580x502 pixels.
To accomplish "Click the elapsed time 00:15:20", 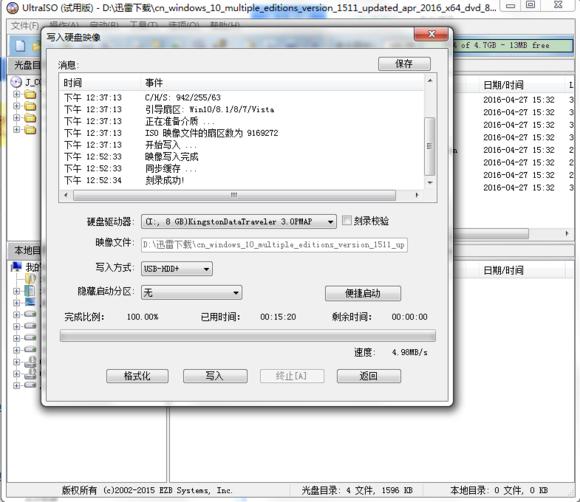I will [278, 317].
